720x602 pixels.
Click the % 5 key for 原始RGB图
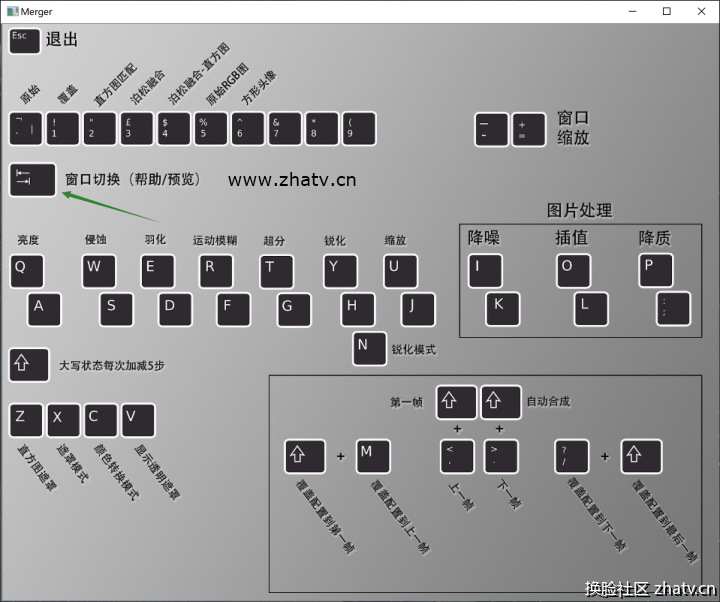pos(211,129)
